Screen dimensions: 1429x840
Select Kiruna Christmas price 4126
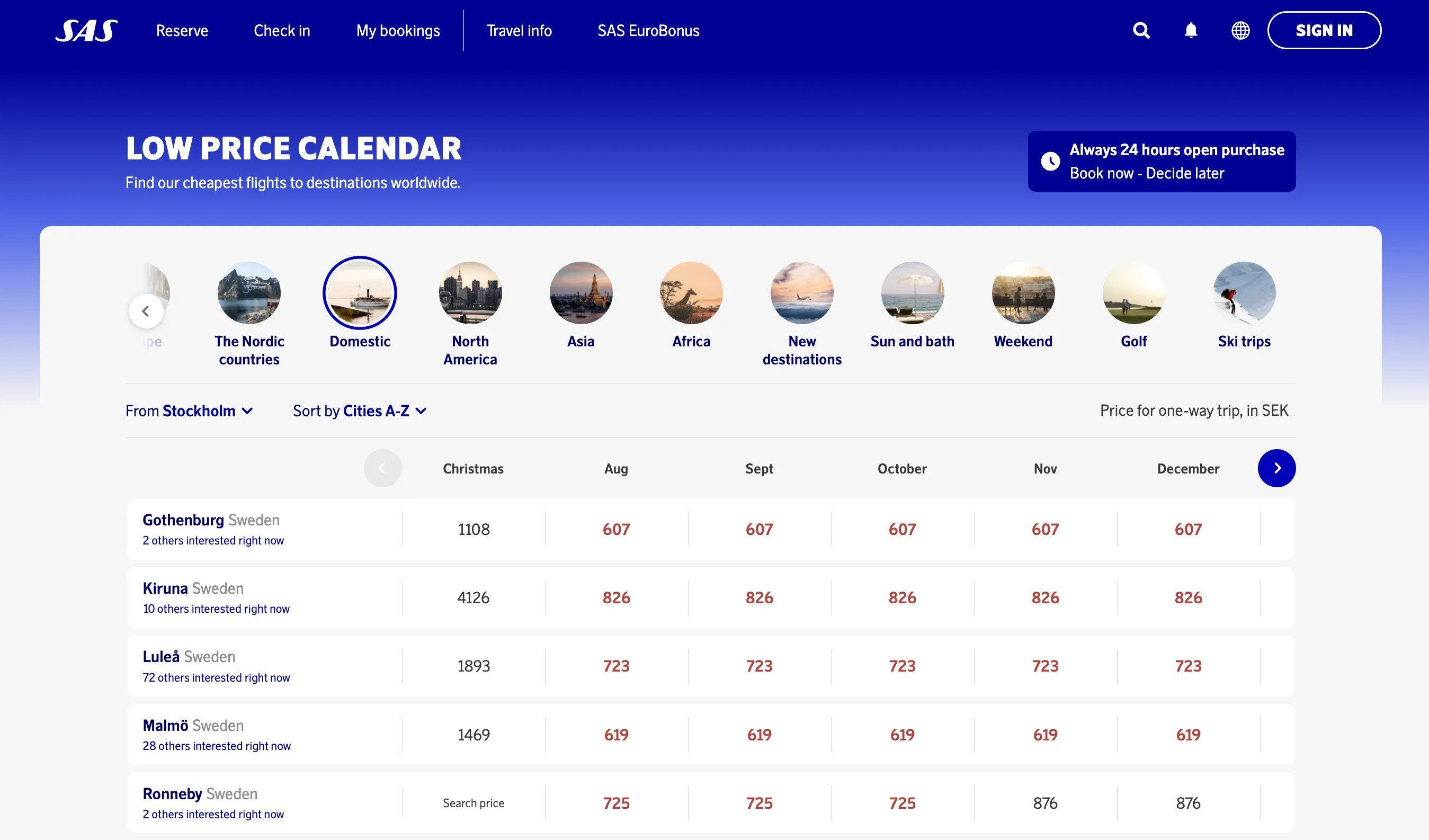tap(474, 597)
